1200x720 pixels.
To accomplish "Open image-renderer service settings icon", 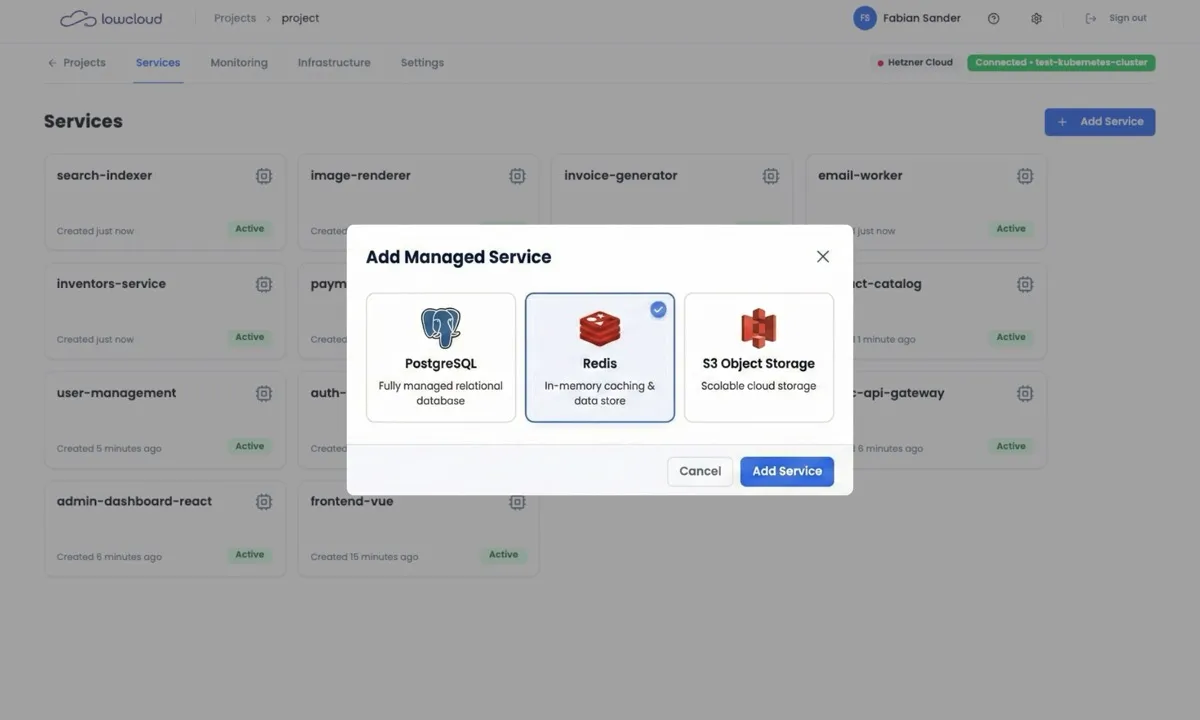I will pos(517,176).
